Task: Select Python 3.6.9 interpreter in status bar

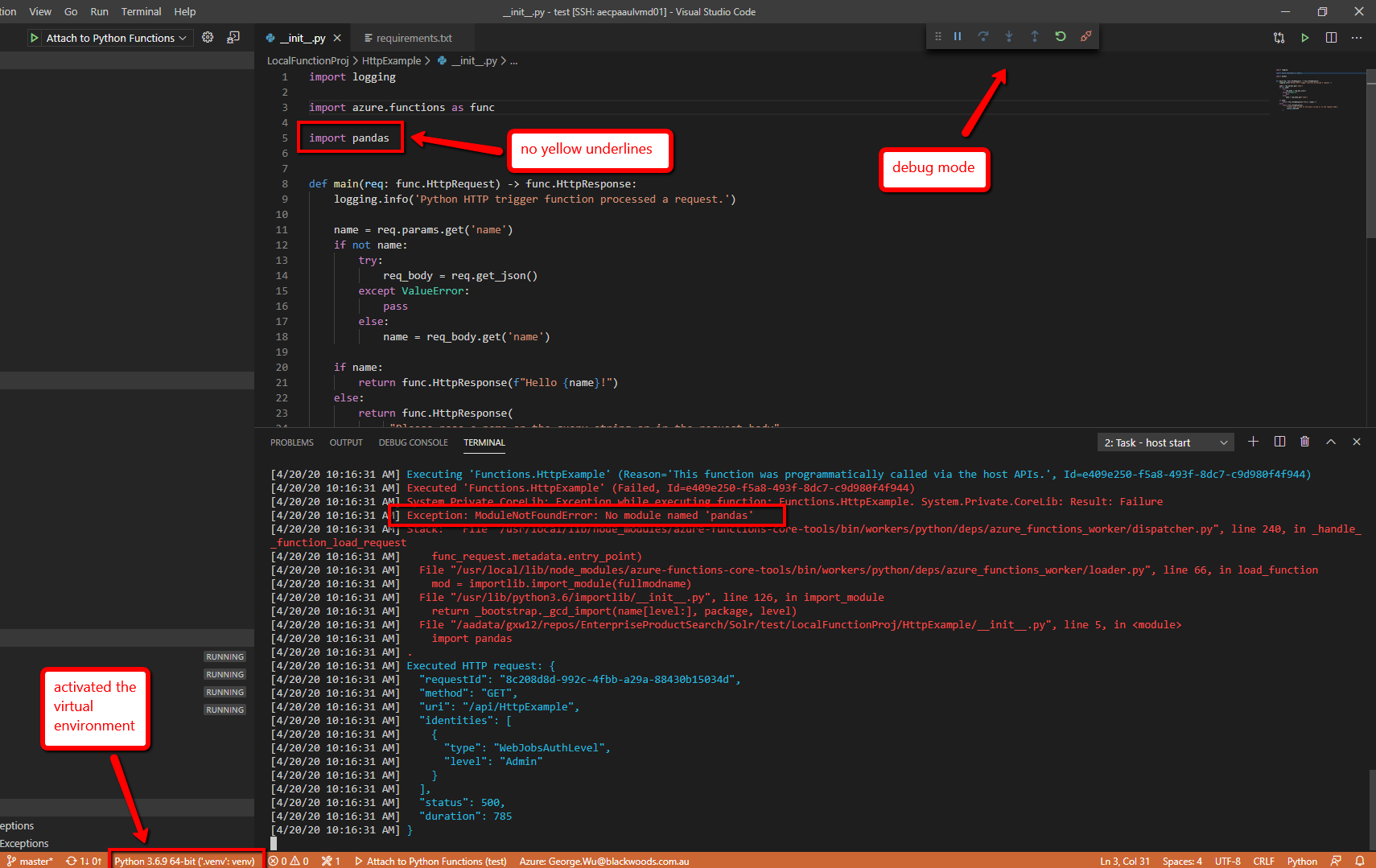Action: (184, 861)
